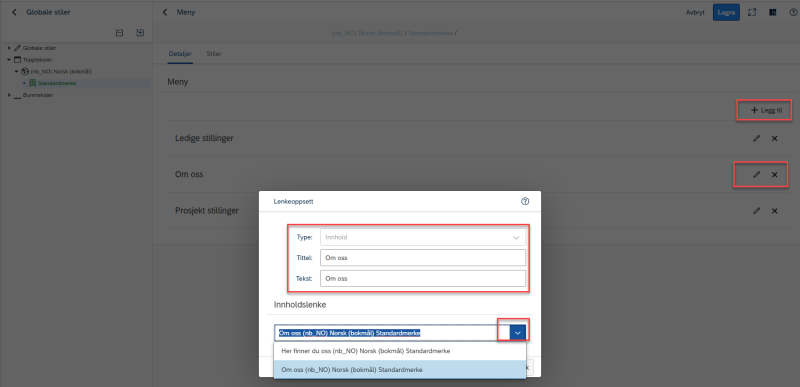Remove the Prosjekt stillinger menu entry

pyautogui.click(x=774, y=211)
